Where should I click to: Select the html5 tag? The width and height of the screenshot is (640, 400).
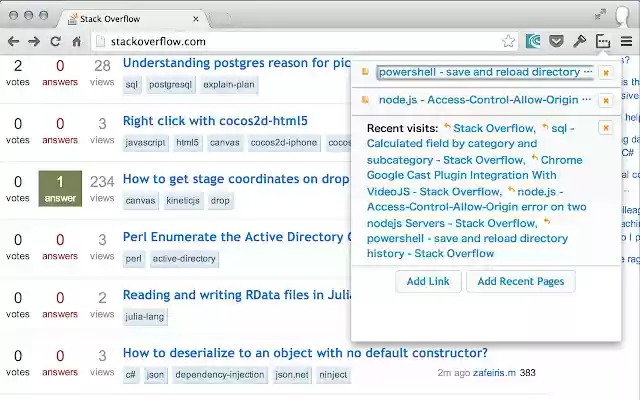[x=187, y=143]
